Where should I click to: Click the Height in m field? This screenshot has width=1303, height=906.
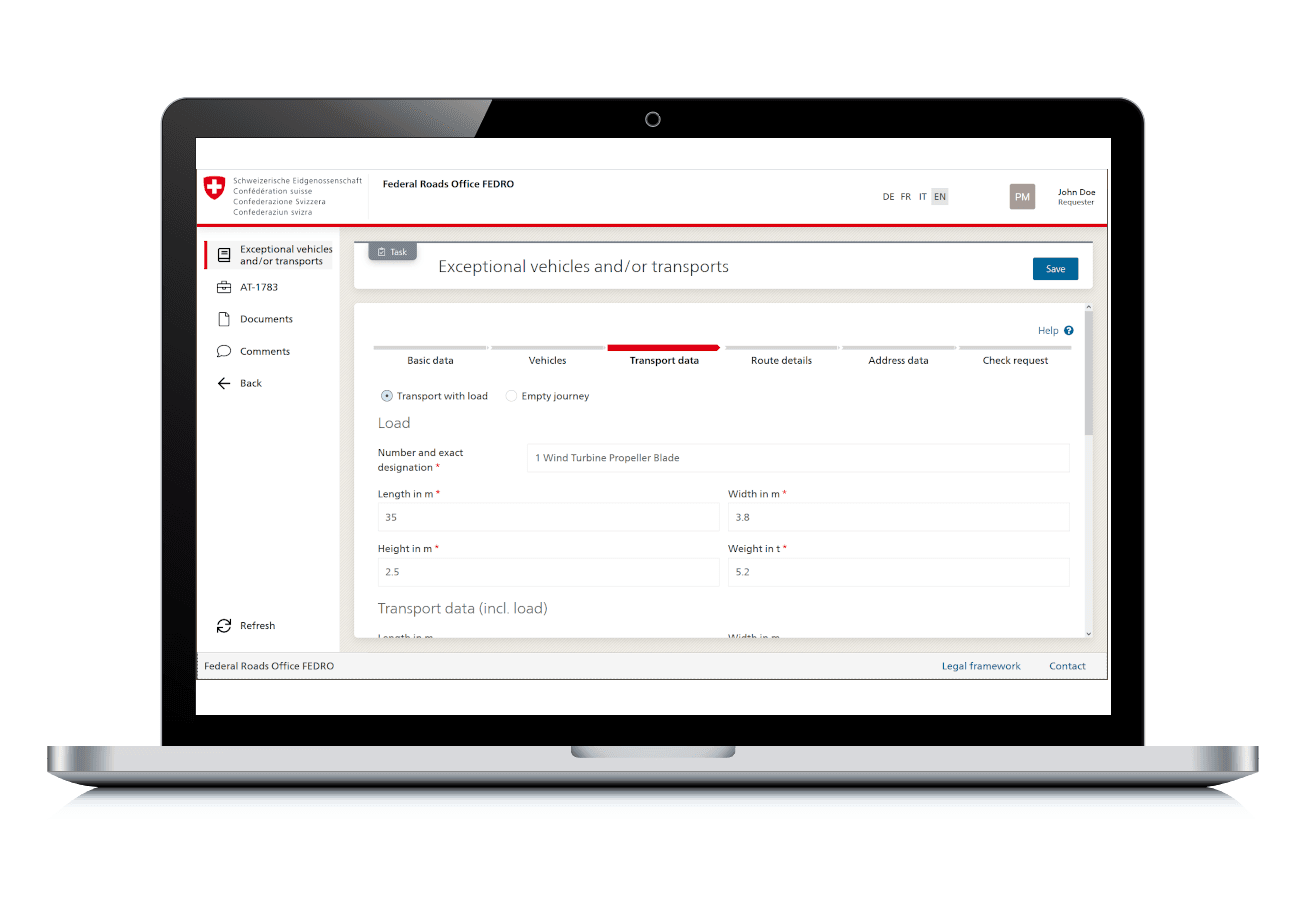pyautogui.click(x=548, y=572)
